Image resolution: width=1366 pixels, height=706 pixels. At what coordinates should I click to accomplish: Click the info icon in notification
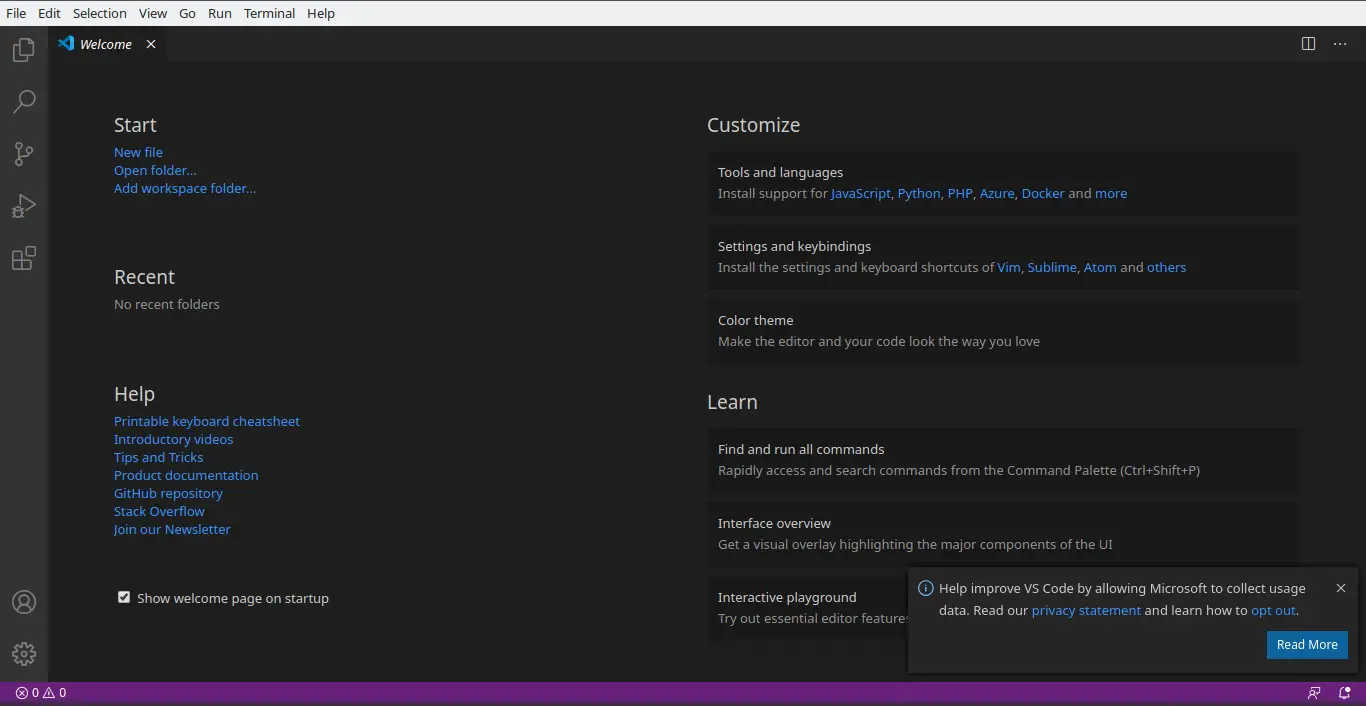click(x=926, y=588)
